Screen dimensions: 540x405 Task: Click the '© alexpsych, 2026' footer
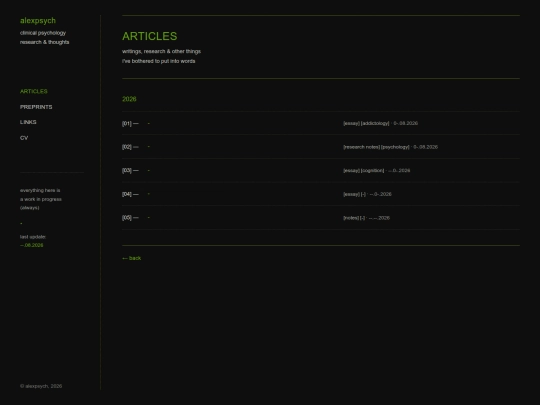point(41,386)
